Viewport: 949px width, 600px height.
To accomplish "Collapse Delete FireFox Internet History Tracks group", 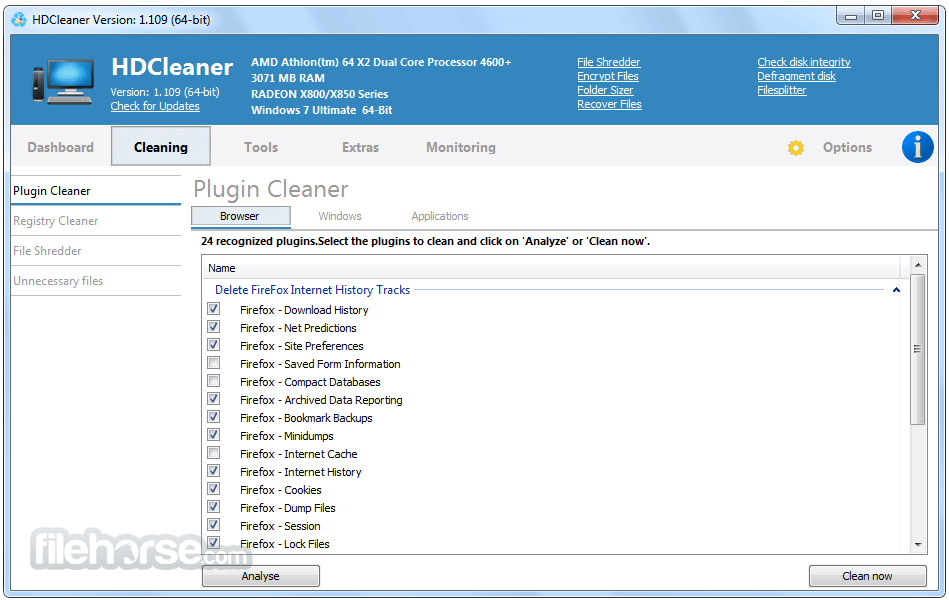I will [896, 290].
